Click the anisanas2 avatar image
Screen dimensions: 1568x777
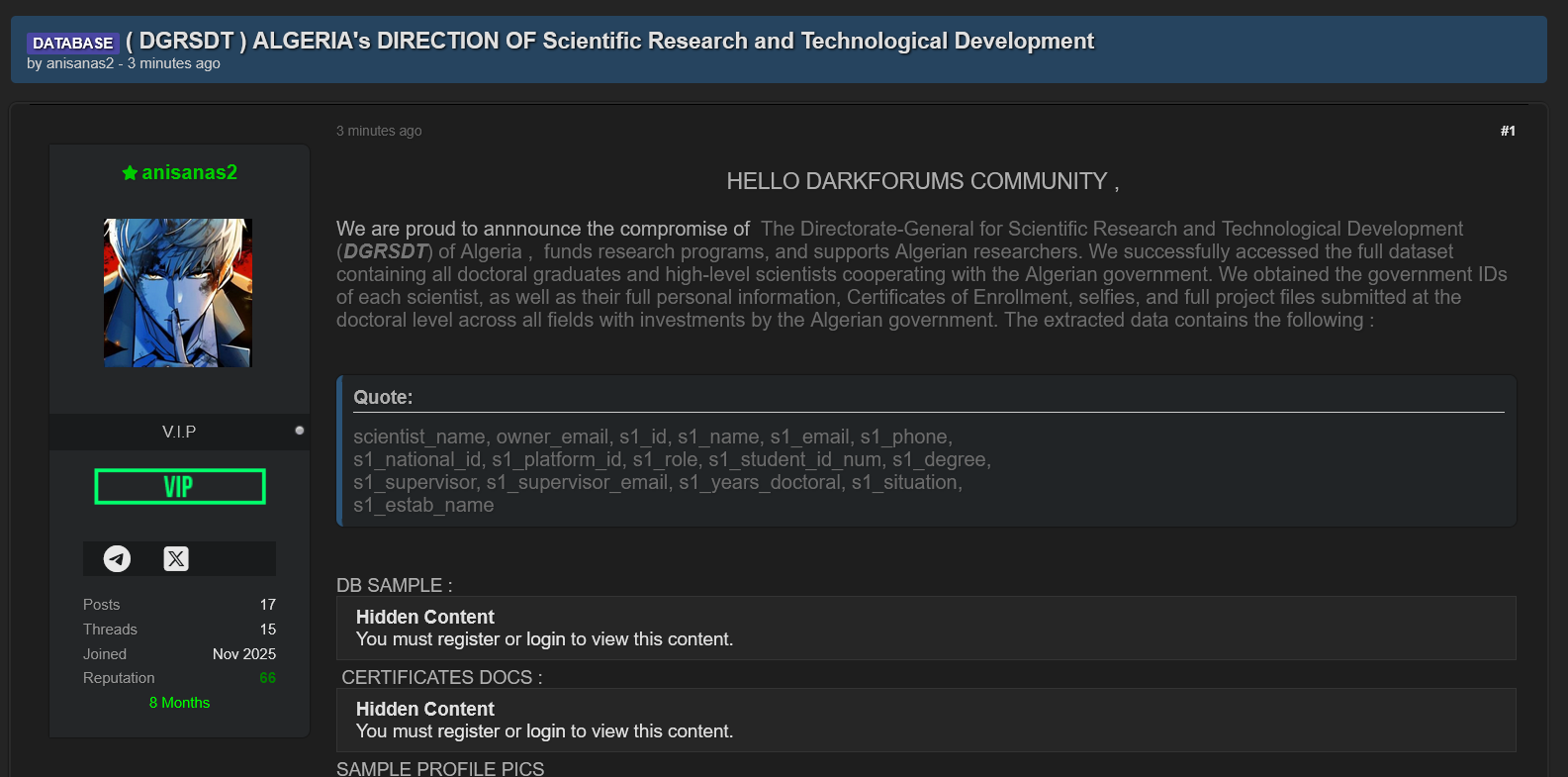(178, 293)
